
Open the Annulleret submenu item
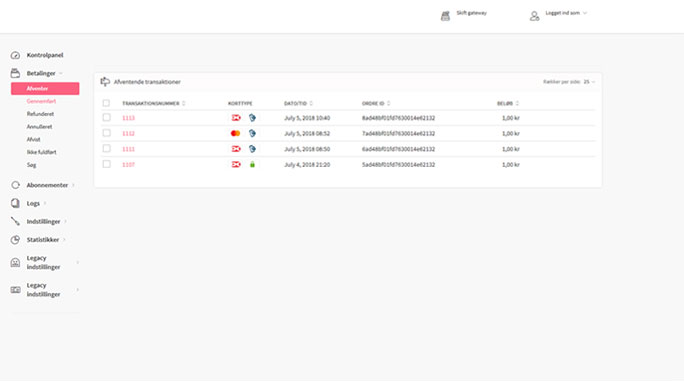point(39,127)
